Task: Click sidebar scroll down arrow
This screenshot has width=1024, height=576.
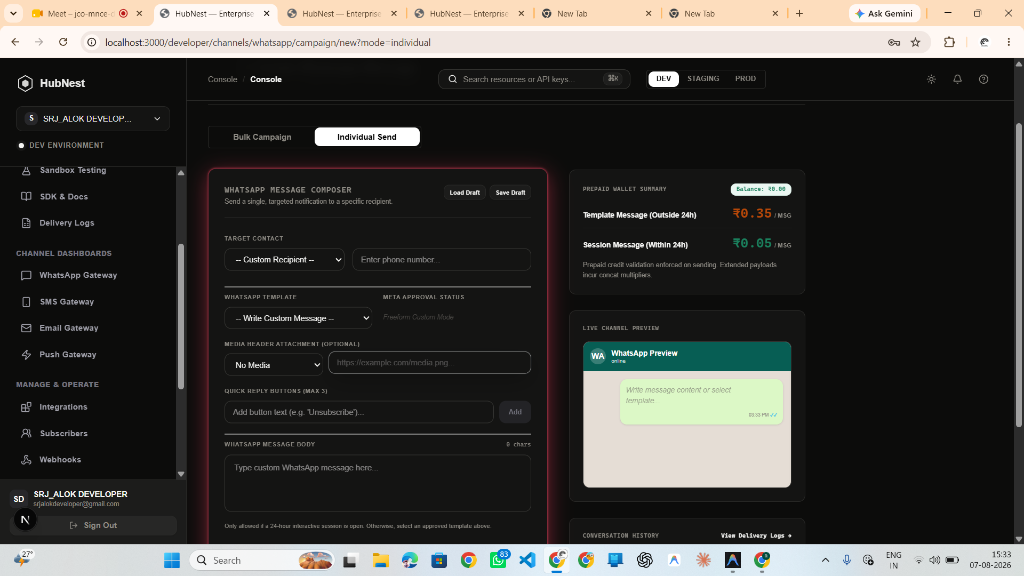Action: (x=181, y=474)
